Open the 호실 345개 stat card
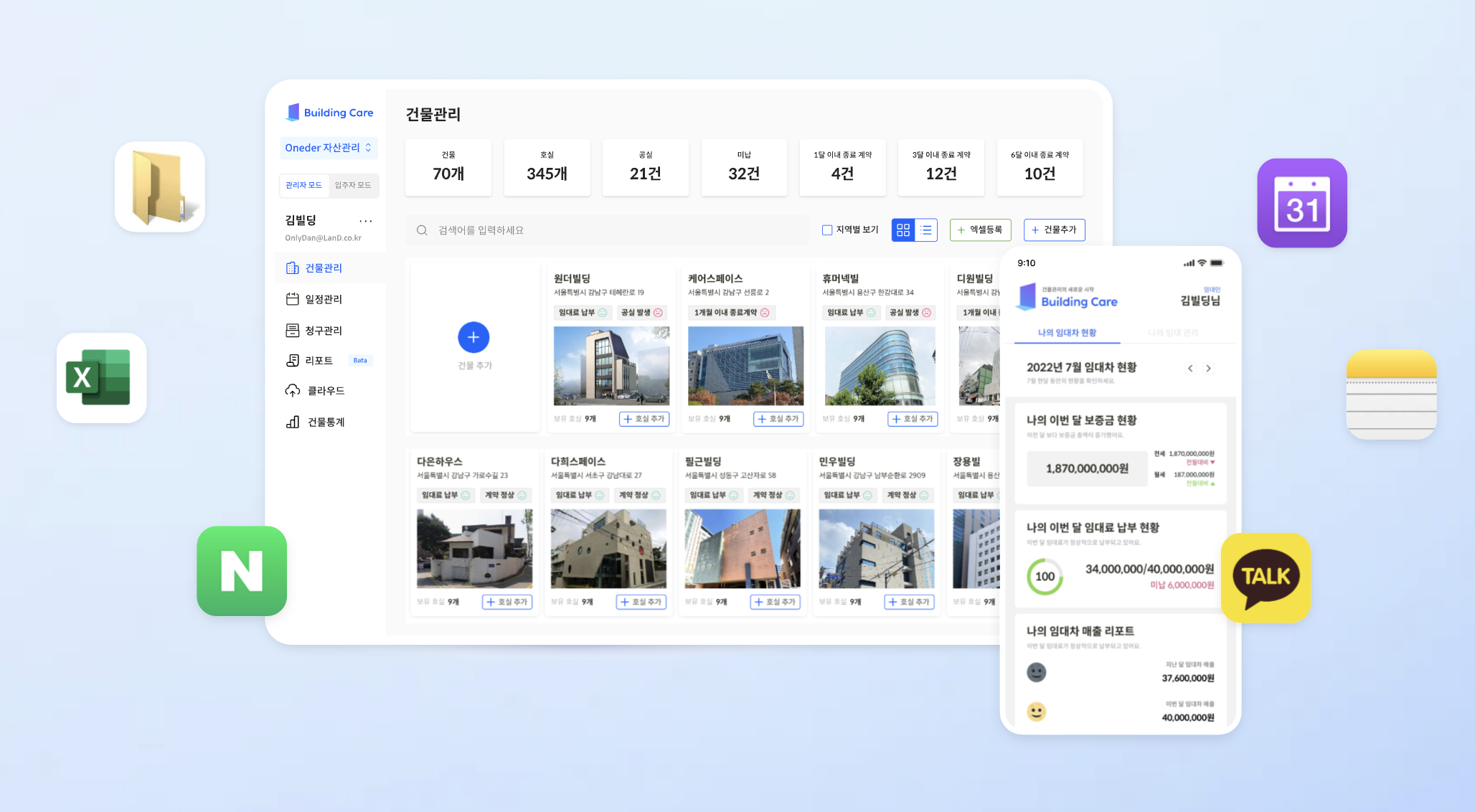The height and width of the screenshot is (812, 1475). 547,167
